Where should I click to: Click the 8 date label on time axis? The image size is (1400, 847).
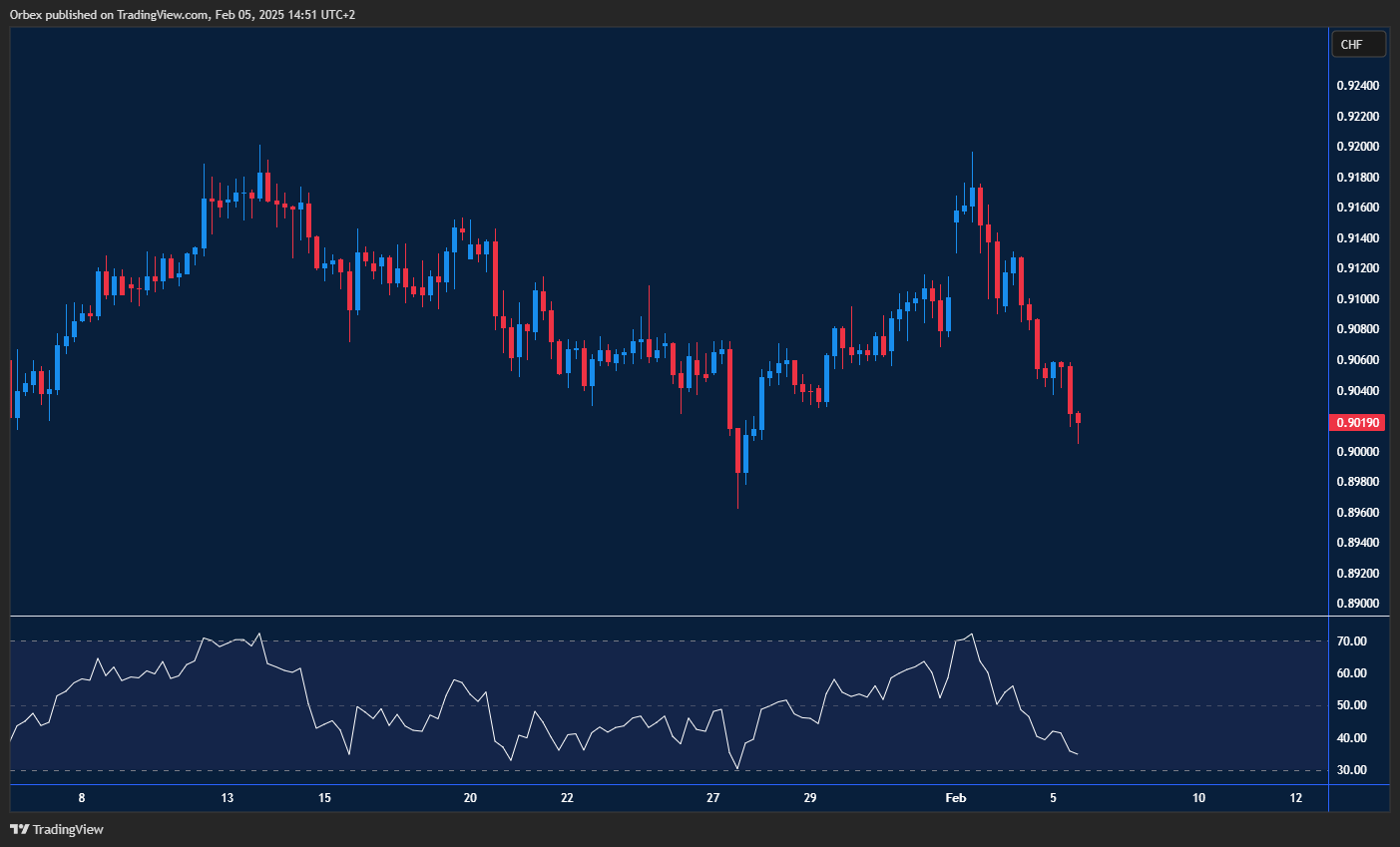(81, 798)
